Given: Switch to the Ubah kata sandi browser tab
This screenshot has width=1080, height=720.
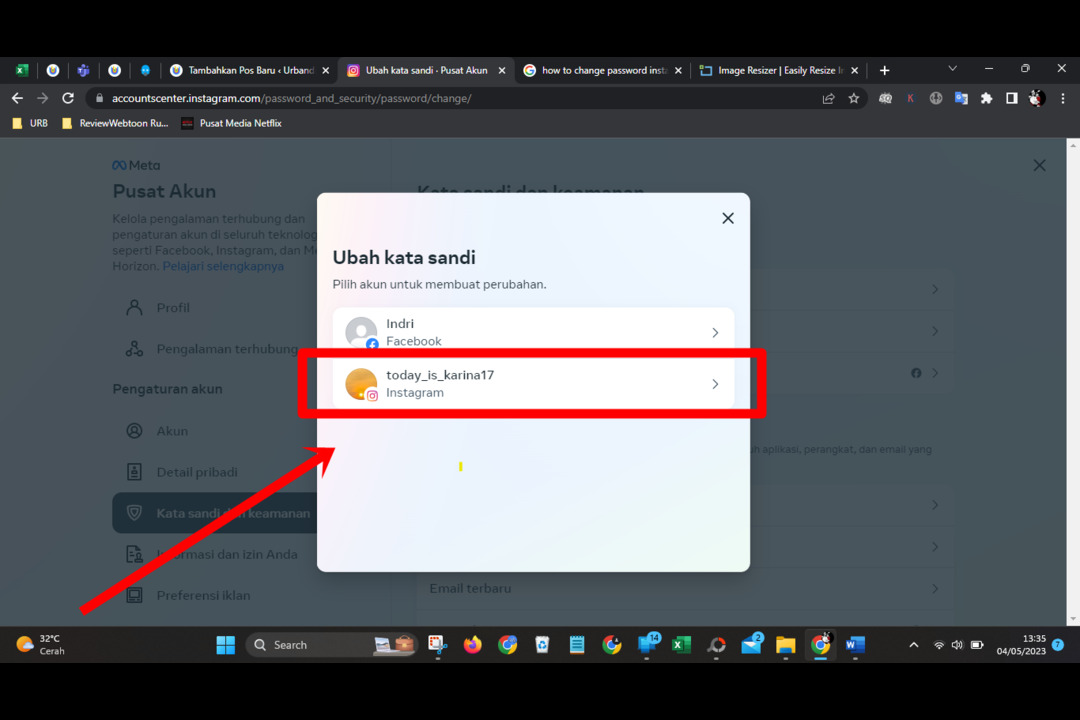Looking at the screenshot, I should pyautogui.click(x=426, y=70).
